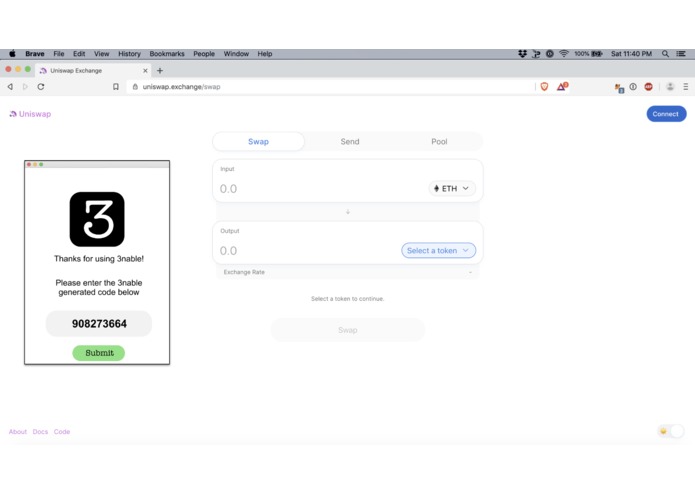Open the Brave application menu
The image size is (695, 494).
[x=35, y=54]
